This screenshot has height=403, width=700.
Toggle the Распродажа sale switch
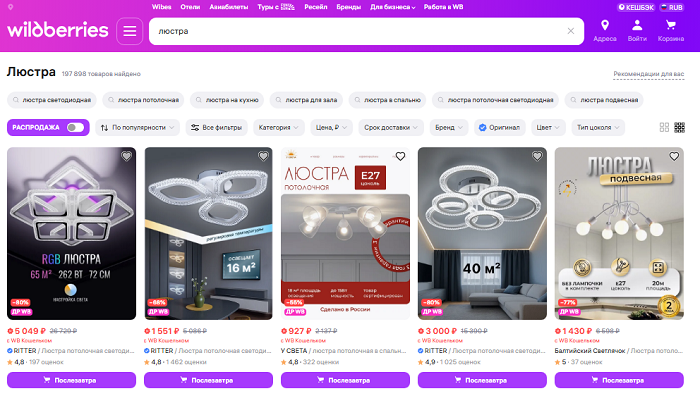click(75, 127)
